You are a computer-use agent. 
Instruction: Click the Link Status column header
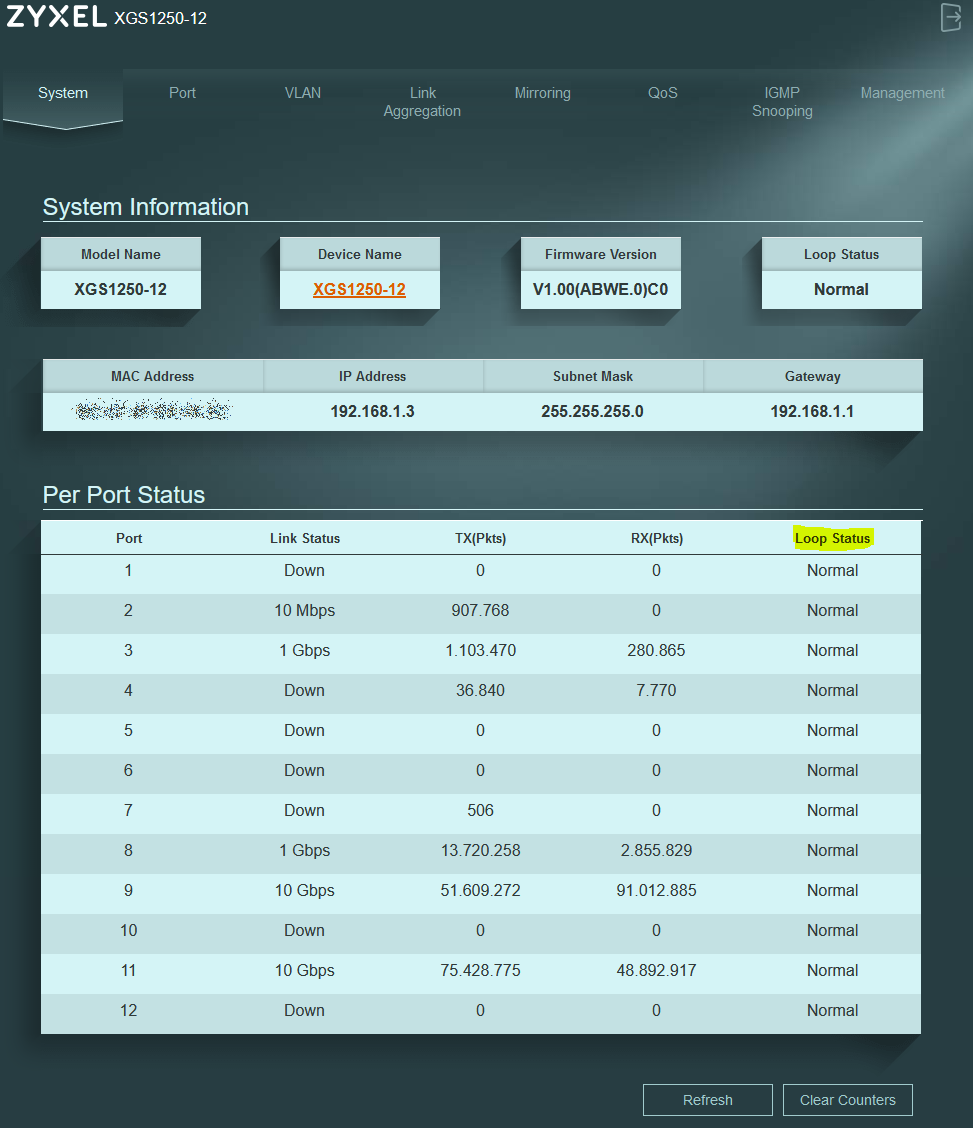pos(305,538)
